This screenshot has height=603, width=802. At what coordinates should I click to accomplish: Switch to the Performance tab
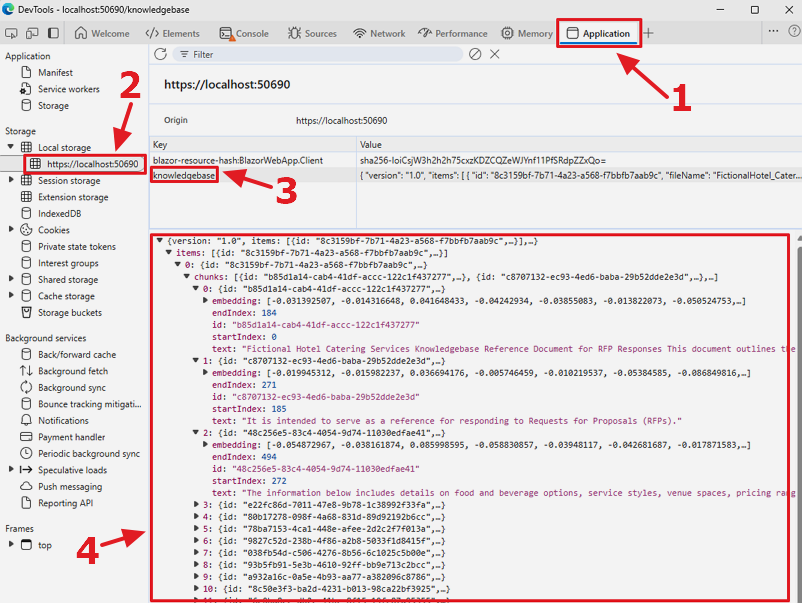coord(453,33)
